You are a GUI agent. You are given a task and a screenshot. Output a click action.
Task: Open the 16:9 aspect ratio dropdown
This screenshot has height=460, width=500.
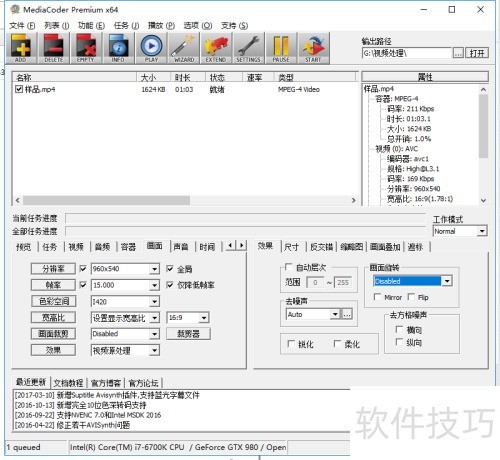(x=204, y=318)
